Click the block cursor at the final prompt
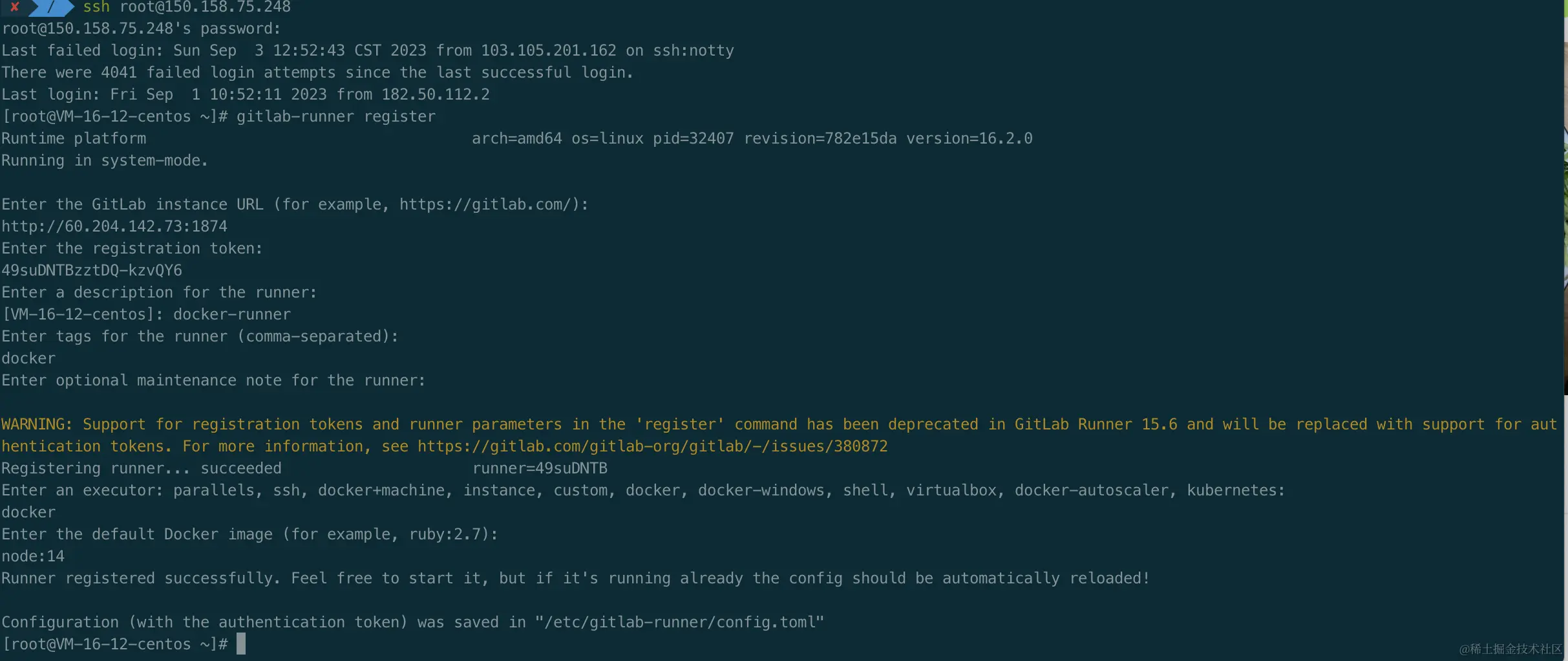1568x661 pixels. point(241,644)
